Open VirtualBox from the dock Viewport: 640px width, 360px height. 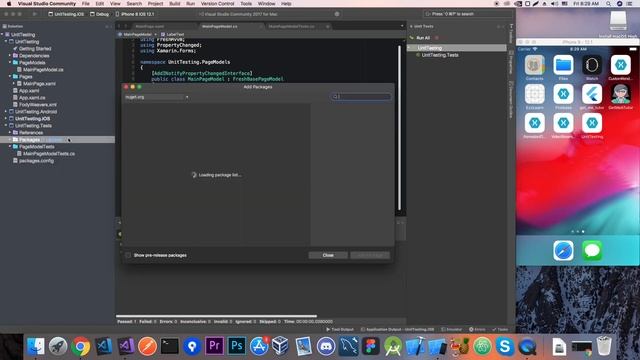[x=281, y=347]
